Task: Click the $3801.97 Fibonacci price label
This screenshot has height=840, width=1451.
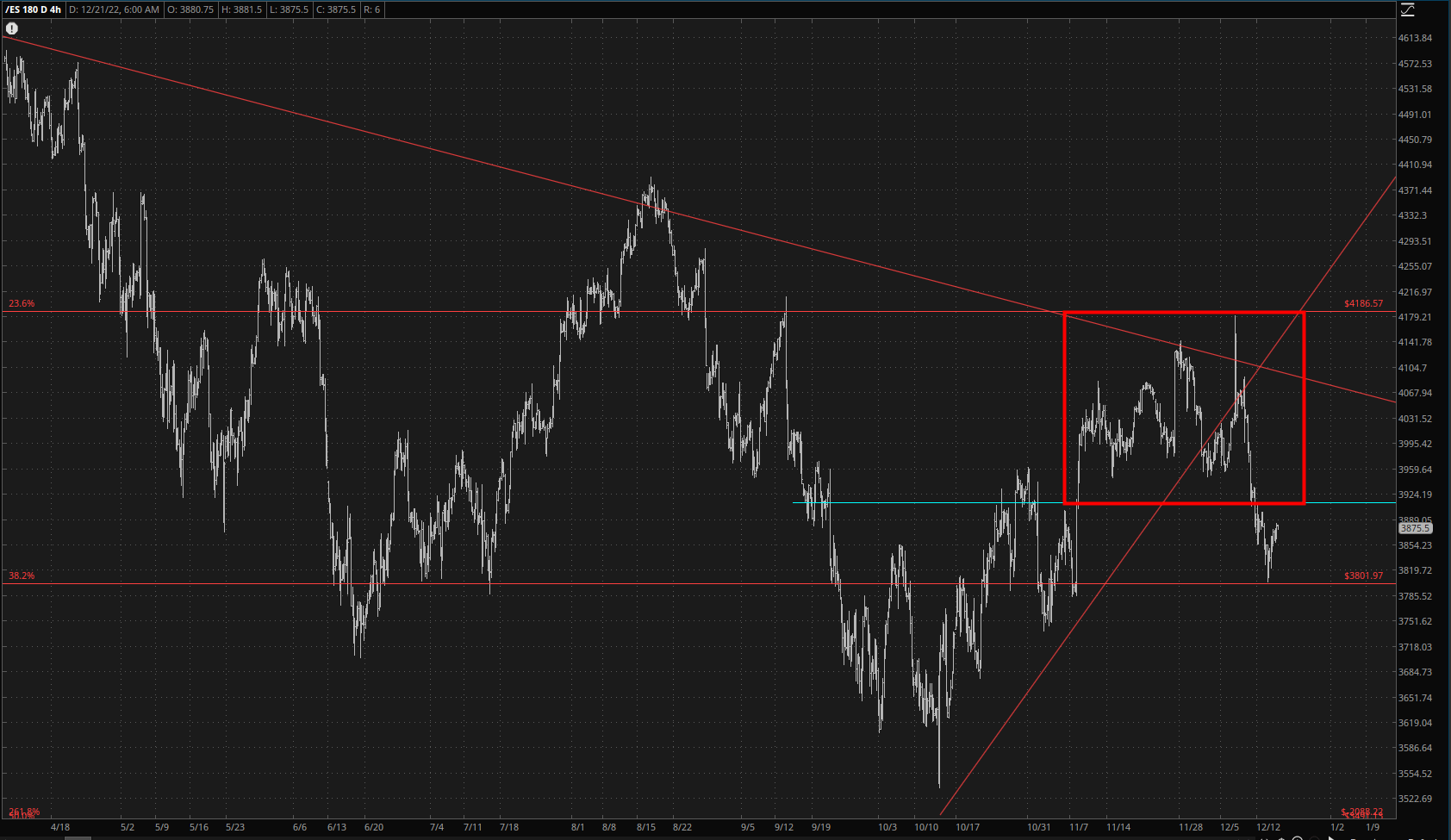Action: (1363, 576)
